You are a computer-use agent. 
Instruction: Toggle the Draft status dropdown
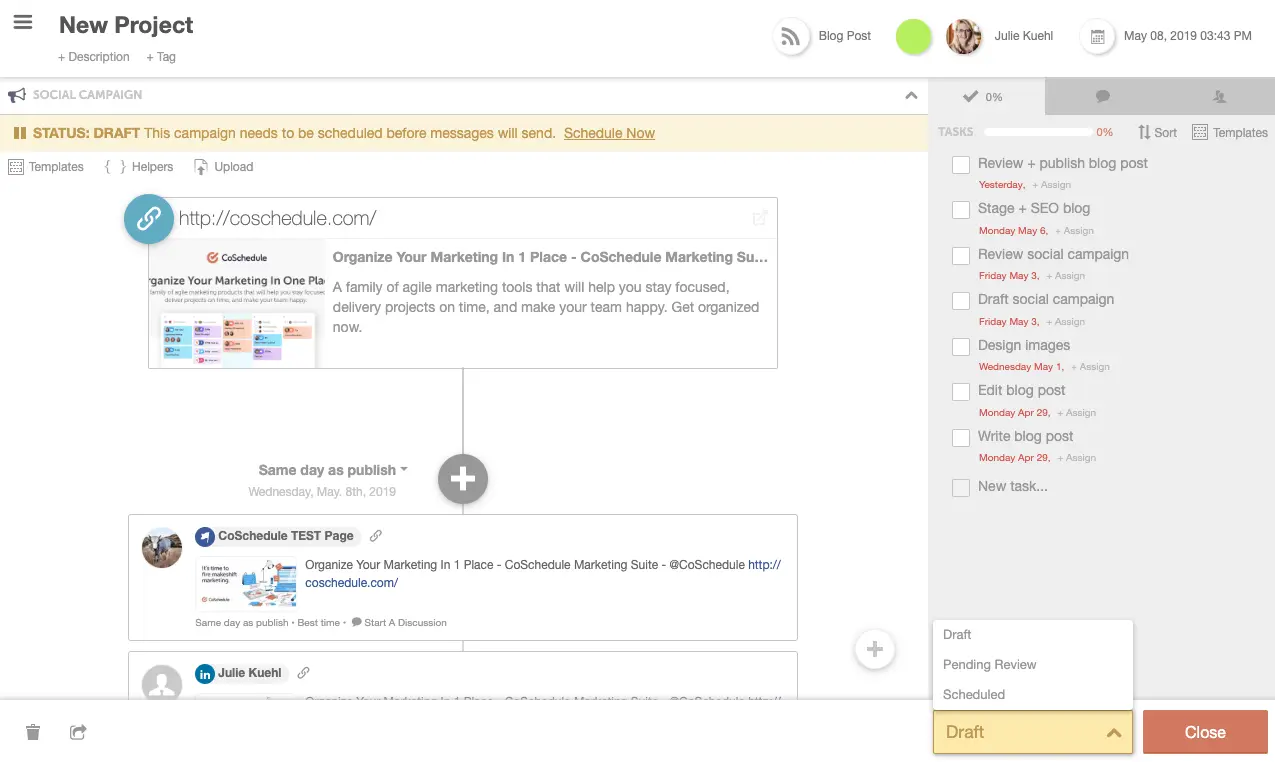[x=1033, y=732]
